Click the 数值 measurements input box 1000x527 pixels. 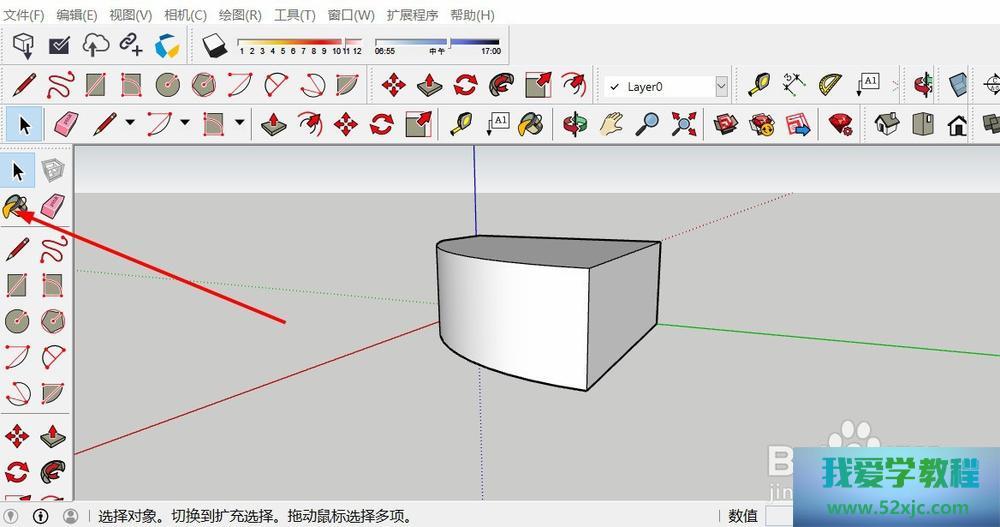coord(780,516)
